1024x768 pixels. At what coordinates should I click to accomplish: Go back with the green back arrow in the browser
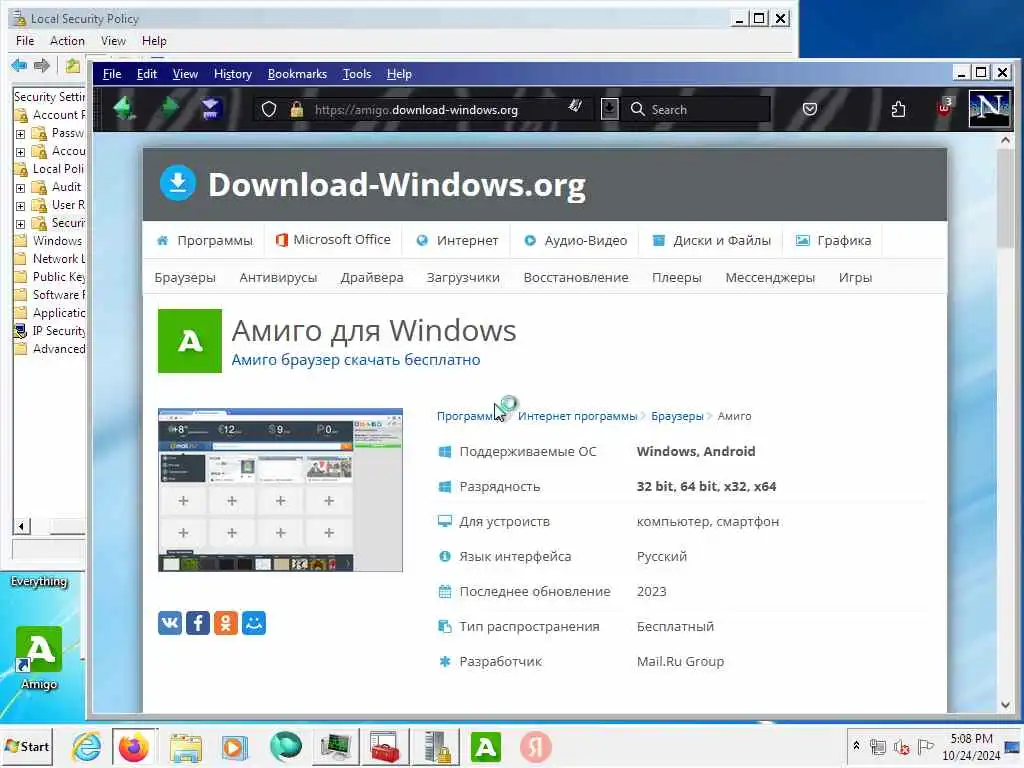(124, 108)
